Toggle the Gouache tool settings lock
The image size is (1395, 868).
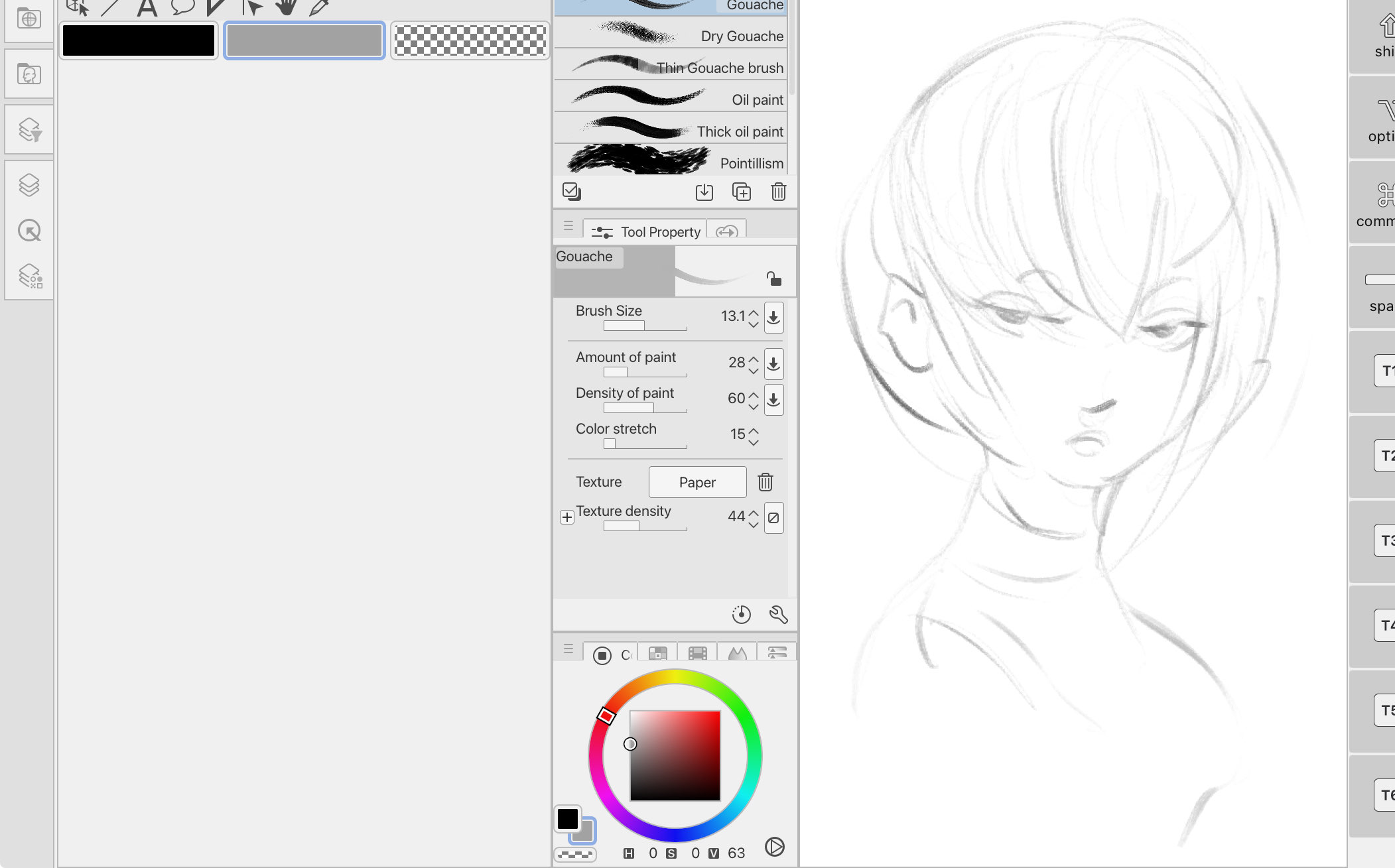[x=773, y=279]
